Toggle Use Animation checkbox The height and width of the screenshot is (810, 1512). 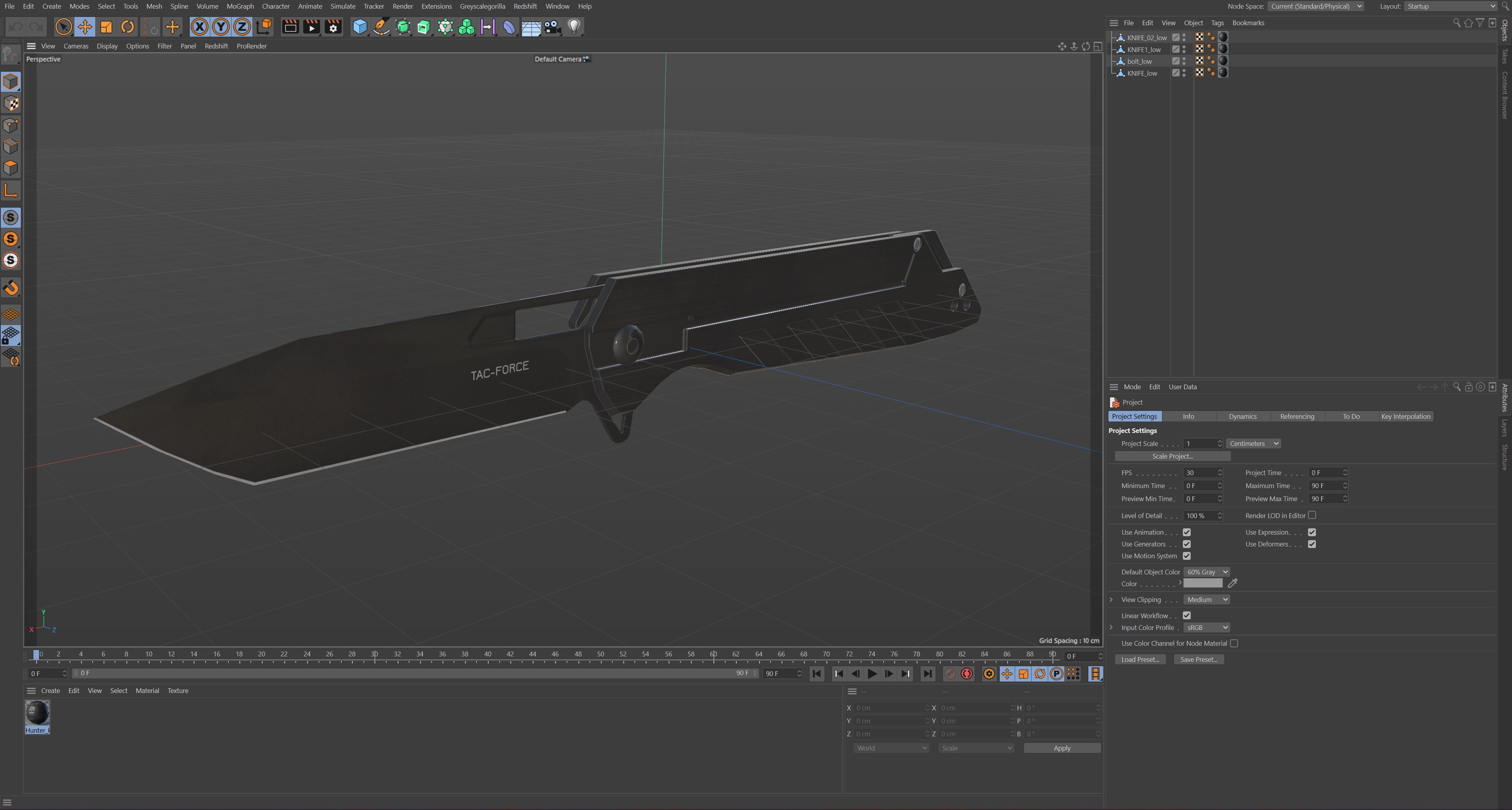pos(1186,532)
